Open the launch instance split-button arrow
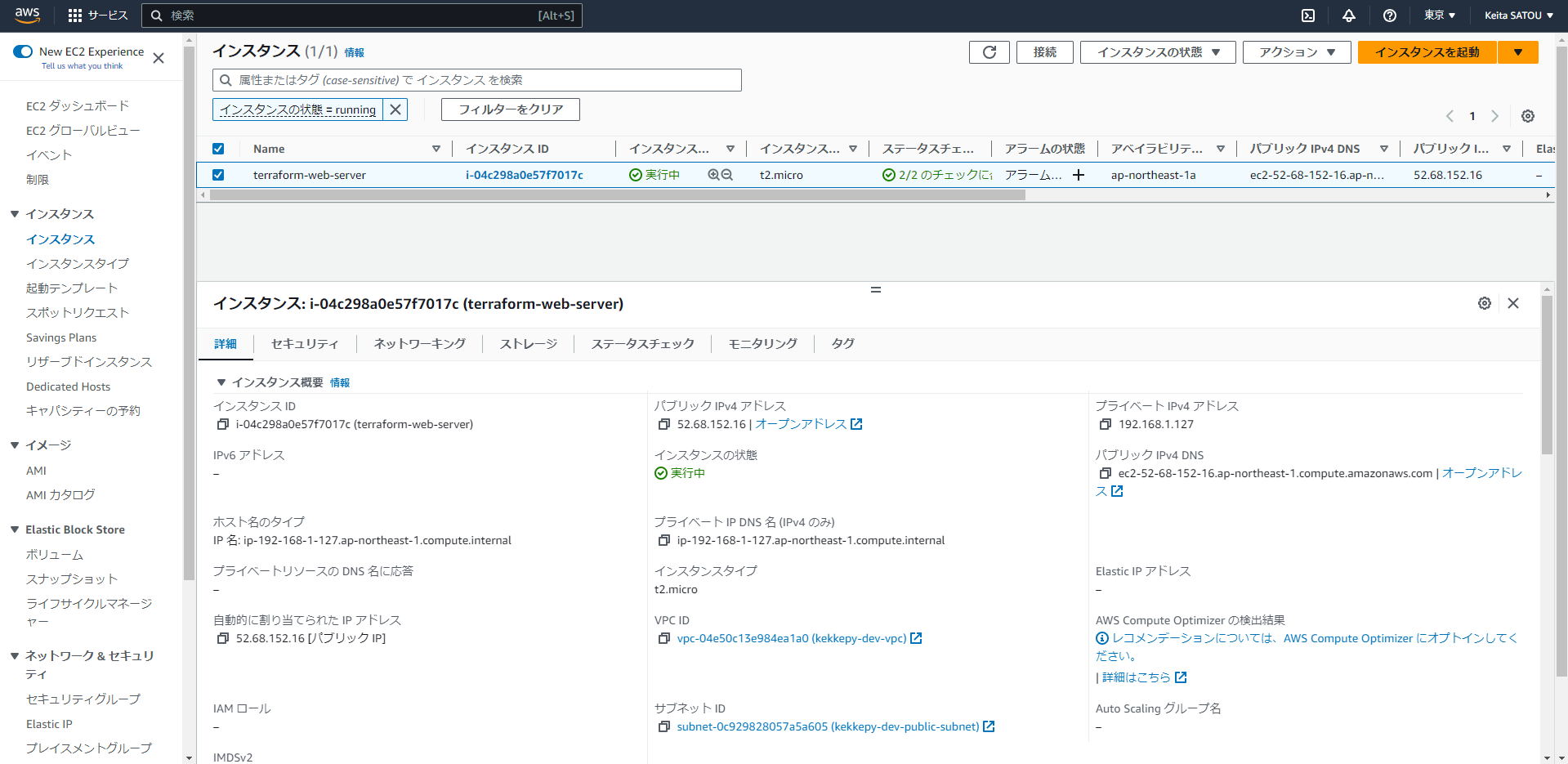The width and height of the screenshot is (1568, 764). pyautogui.click(x=1518, y=52)
